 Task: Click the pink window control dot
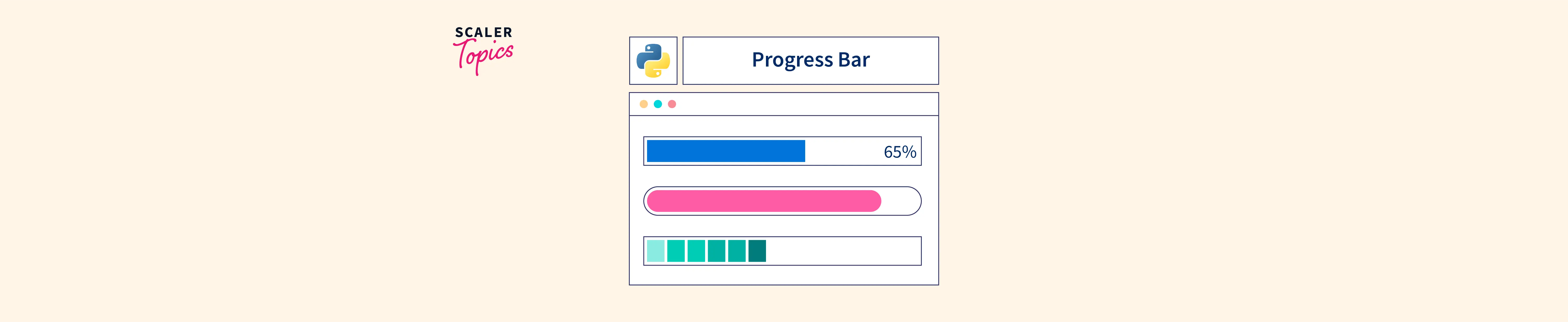[x=672, y=104]
